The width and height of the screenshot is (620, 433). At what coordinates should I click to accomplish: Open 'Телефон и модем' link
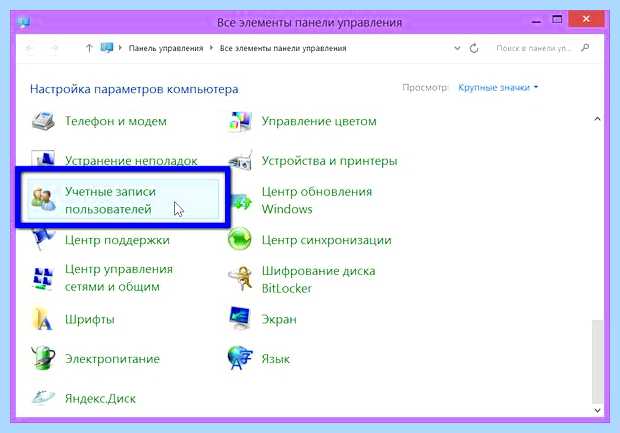[116, 121]
